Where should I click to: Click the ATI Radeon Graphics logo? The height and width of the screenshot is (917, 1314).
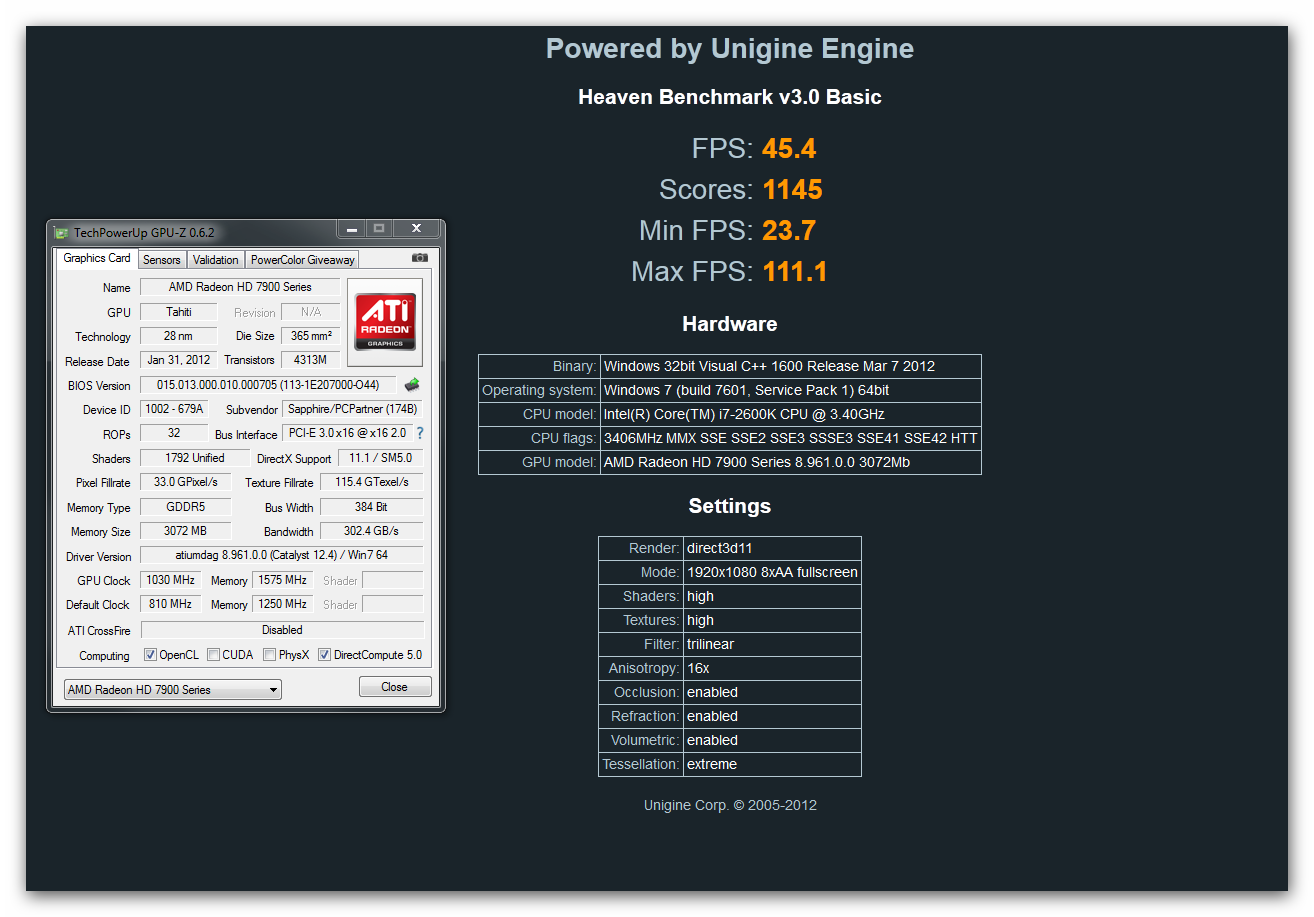pos(385,322)
